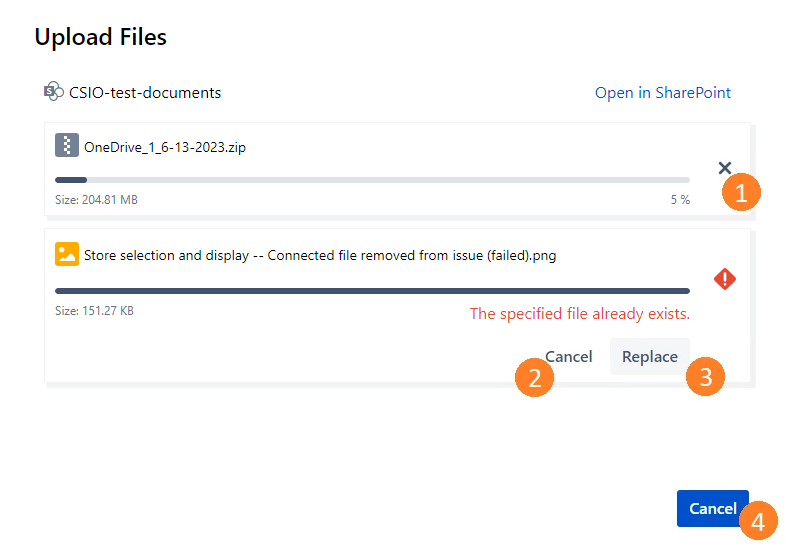The width and height of the screenshot is (800, 558).
Task: Click the OneDrive zip upload progress bar
Action: tap(372, 180)
